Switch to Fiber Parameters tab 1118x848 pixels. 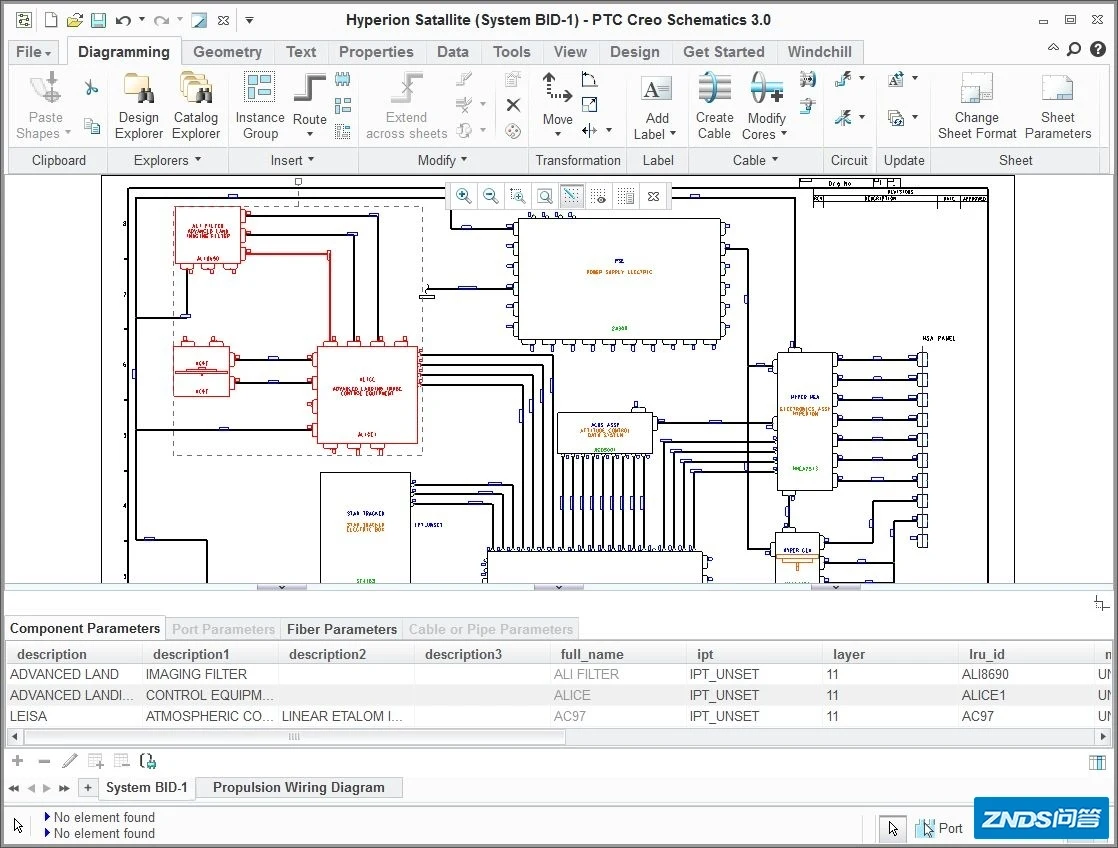tap(342, 629)
